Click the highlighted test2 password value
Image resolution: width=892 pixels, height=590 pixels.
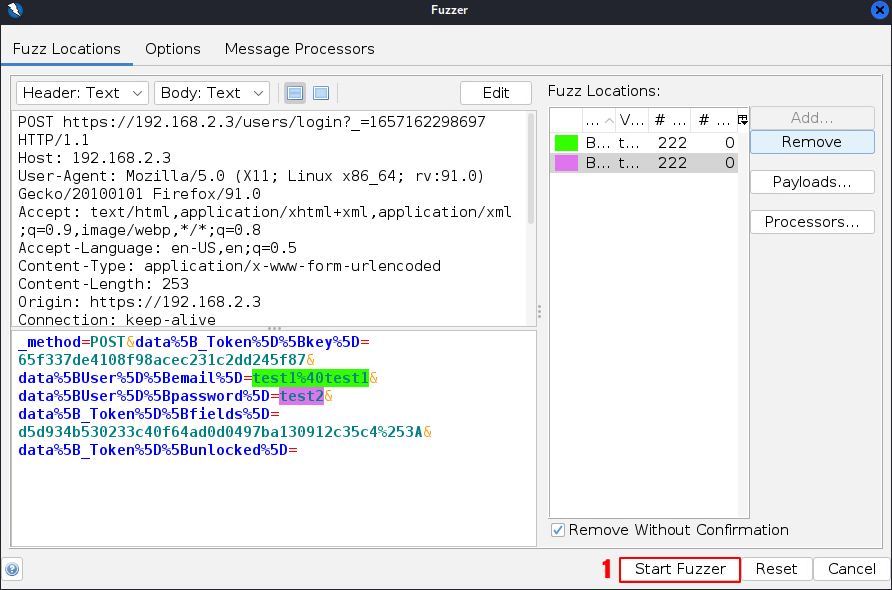click(x=300, y=396)
